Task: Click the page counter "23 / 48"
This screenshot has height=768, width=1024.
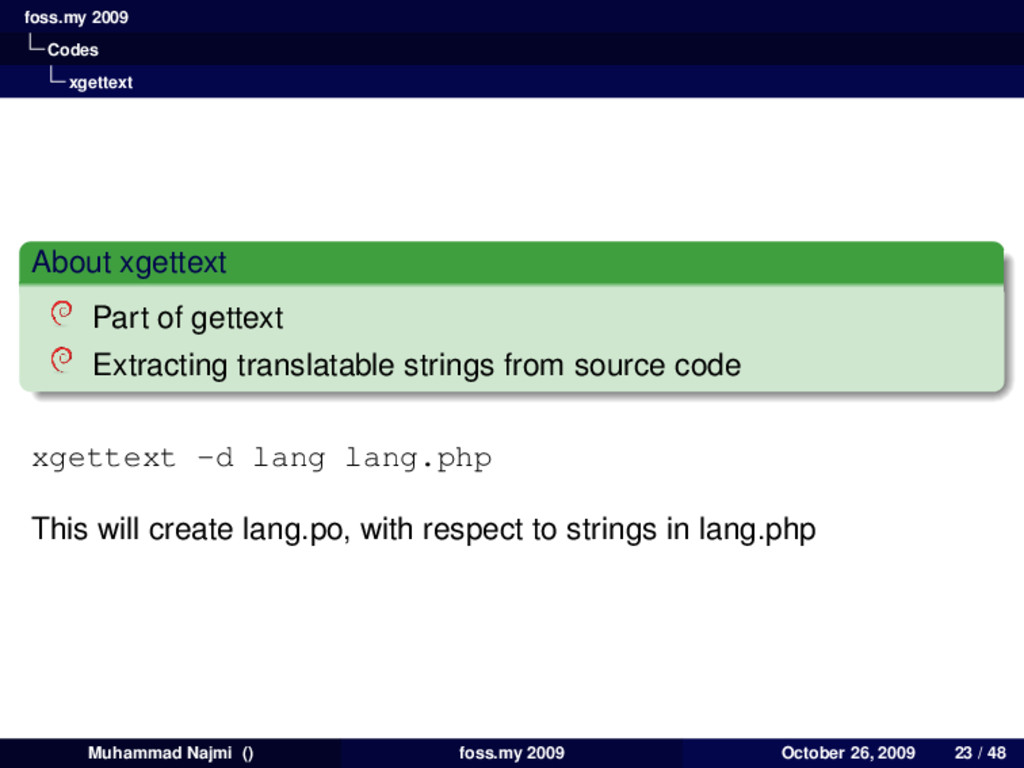Action: (980, 753)
